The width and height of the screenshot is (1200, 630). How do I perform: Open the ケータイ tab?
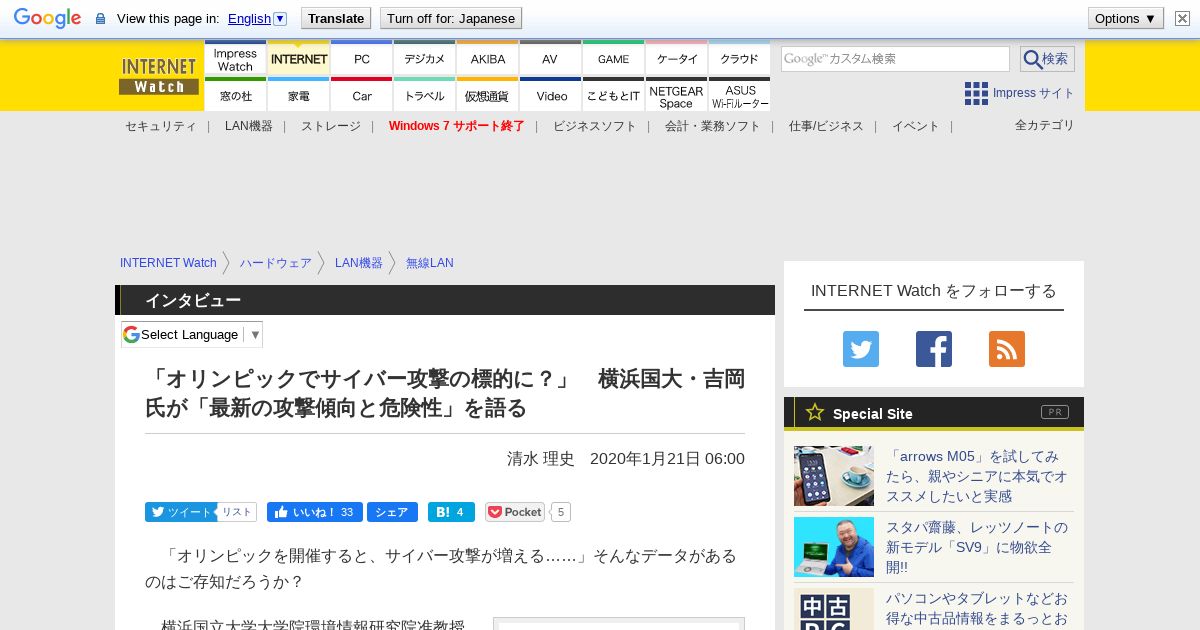(677, 58)
